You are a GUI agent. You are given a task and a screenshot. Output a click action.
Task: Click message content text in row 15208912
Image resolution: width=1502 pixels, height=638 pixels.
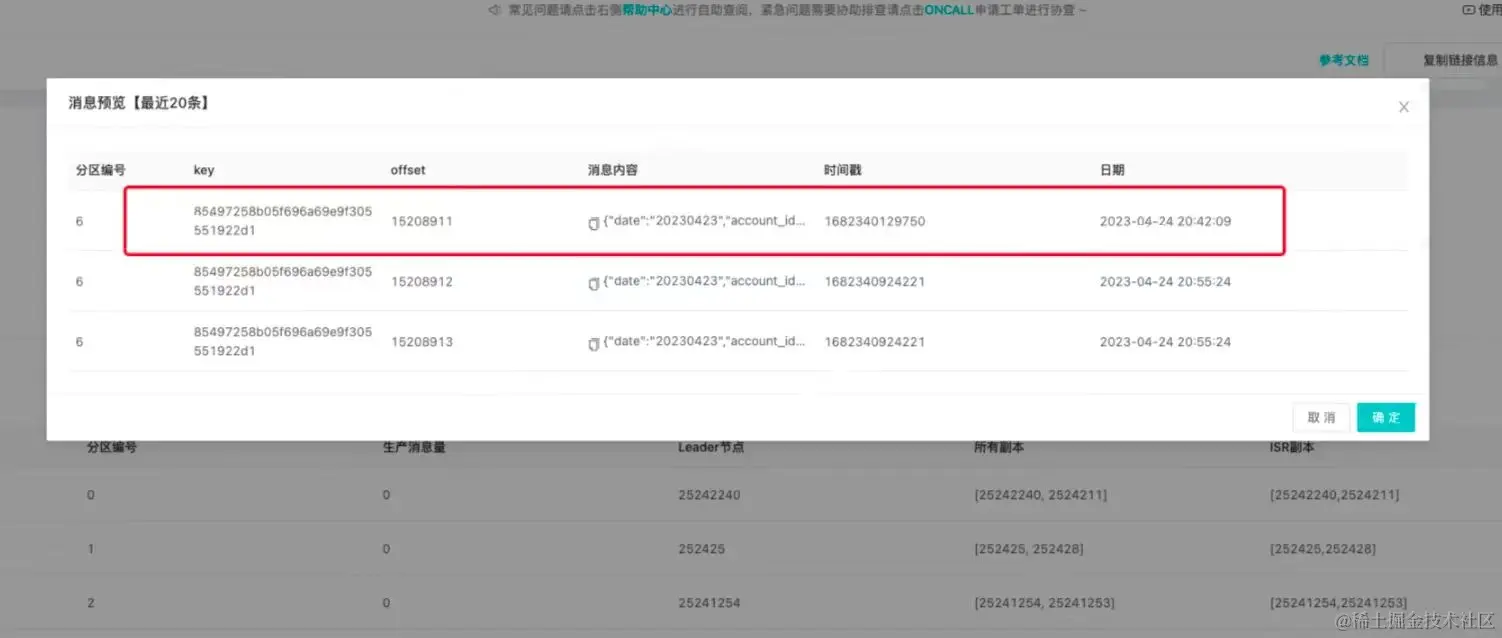(x=705, y=282)
